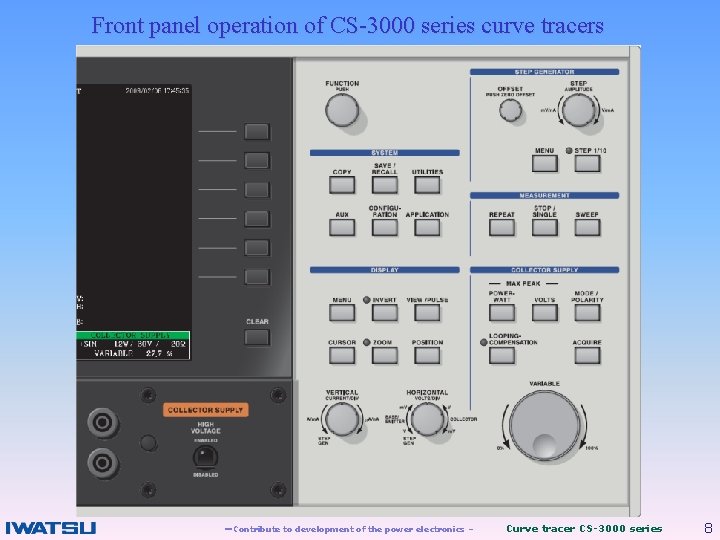720x540 pixels.
Task: Click the APPLICATION button
Action: point(427,227)
